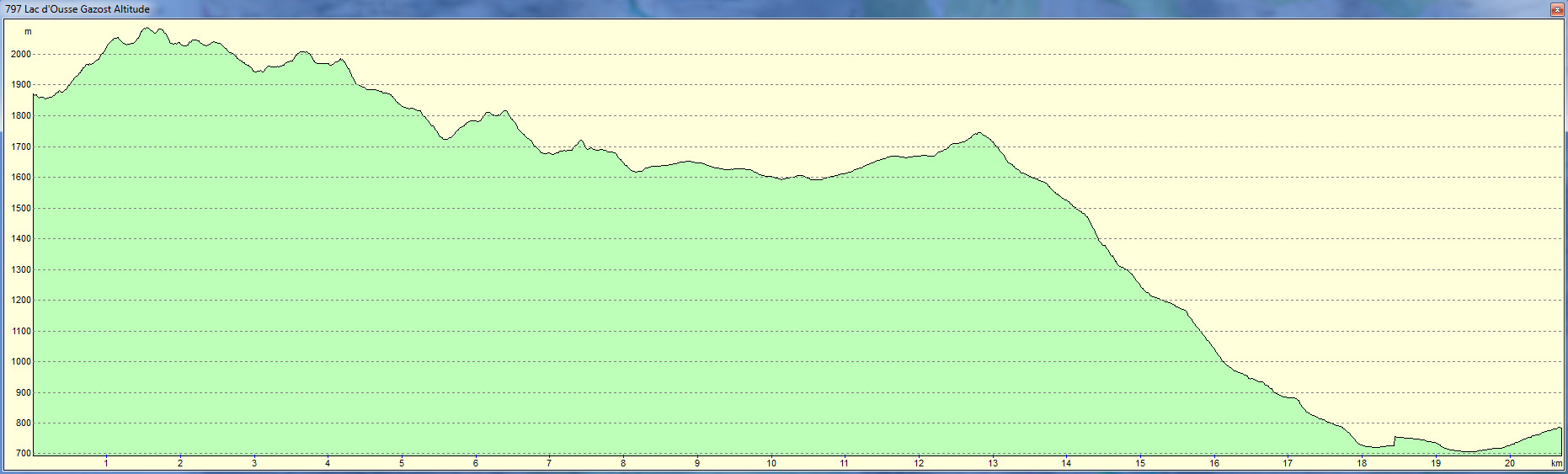
Task: Click the 'km' unit label on distance axis
Action: click(x=1556, y=463)
